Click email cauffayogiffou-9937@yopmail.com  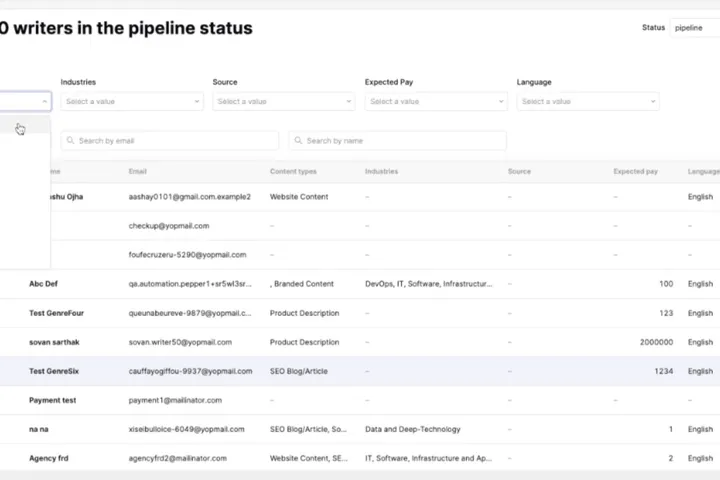(x=190, y=371)
